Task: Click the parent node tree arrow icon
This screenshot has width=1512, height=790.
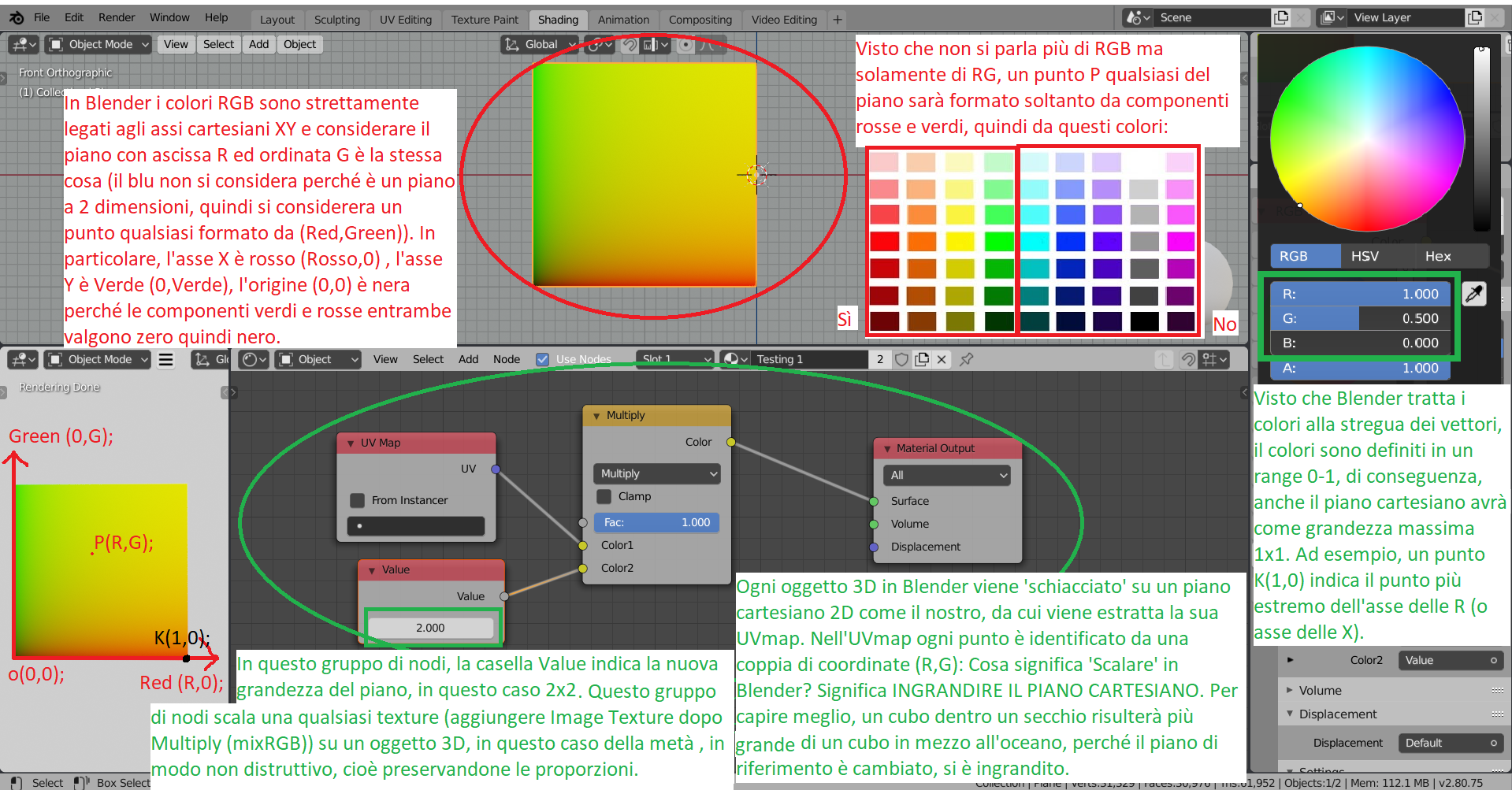Action: click(1164, 360)
